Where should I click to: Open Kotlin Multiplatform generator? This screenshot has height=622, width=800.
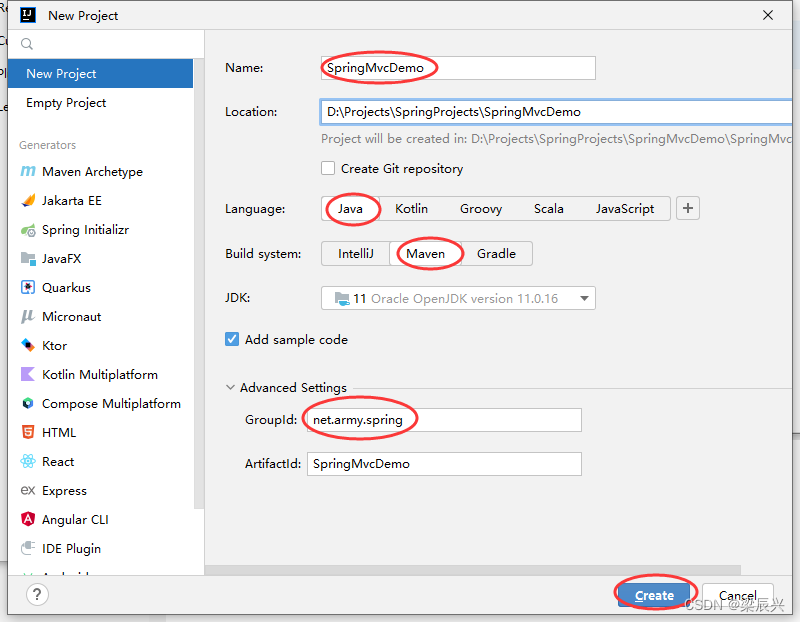(101, 375)
